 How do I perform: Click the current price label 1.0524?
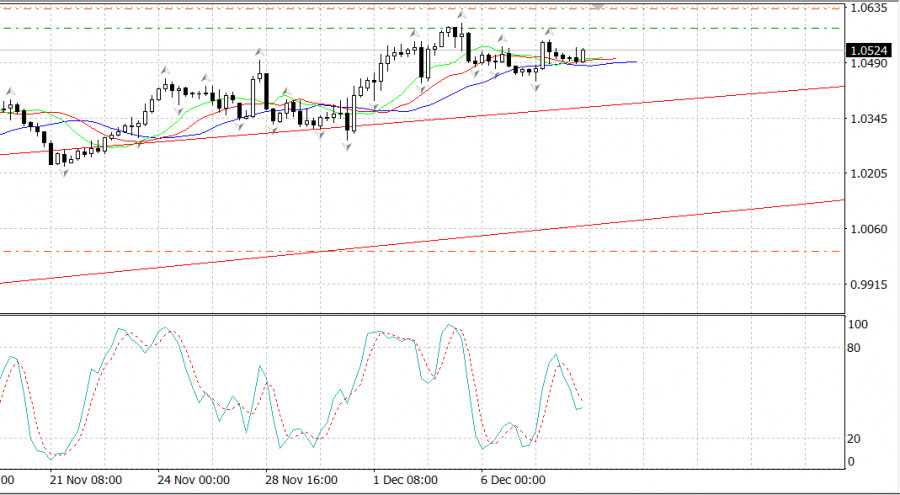click(x=864, y=50)
